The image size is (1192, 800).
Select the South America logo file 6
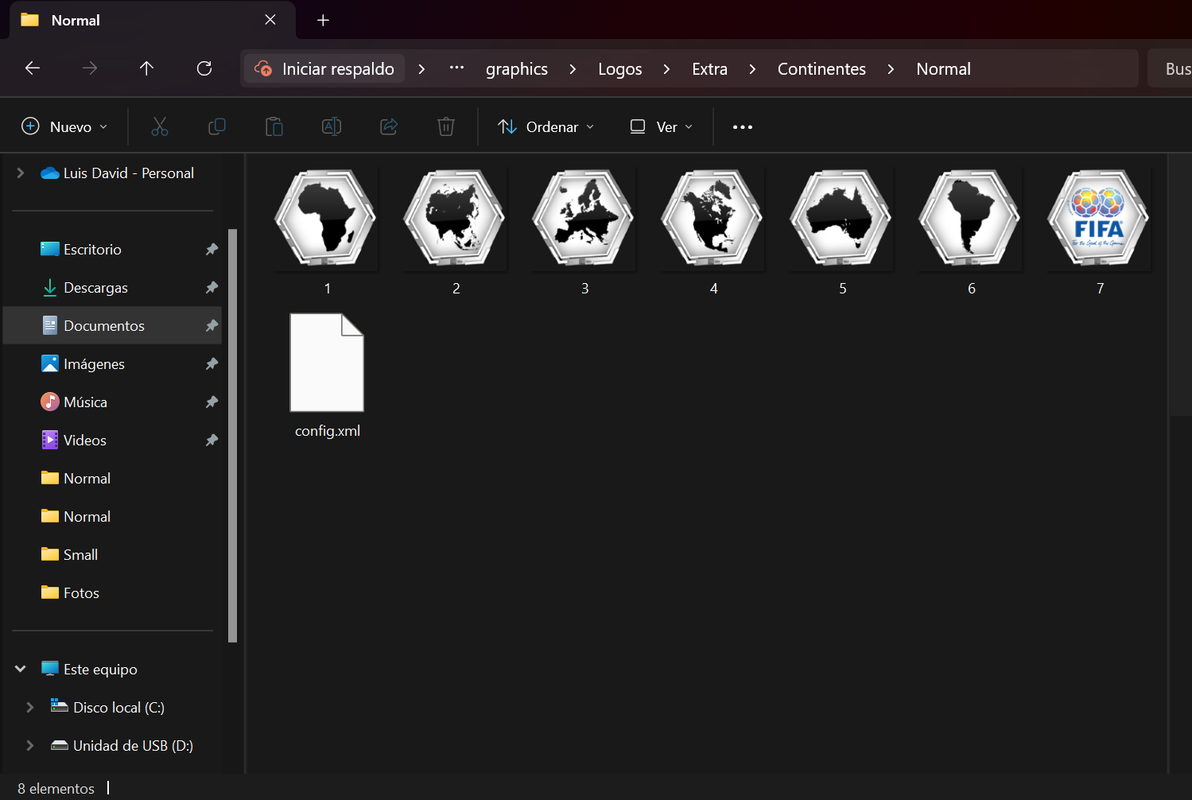click(x=970, y=233)
